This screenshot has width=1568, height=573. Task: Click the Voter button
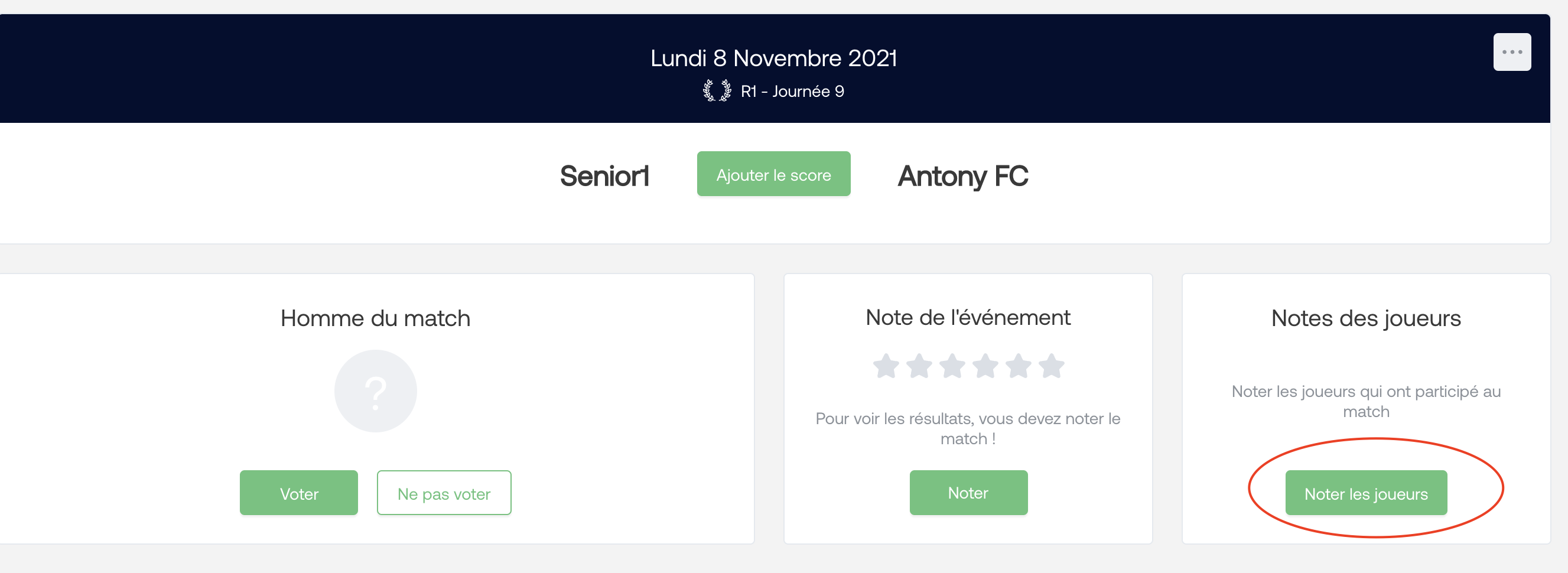[299, 493]
